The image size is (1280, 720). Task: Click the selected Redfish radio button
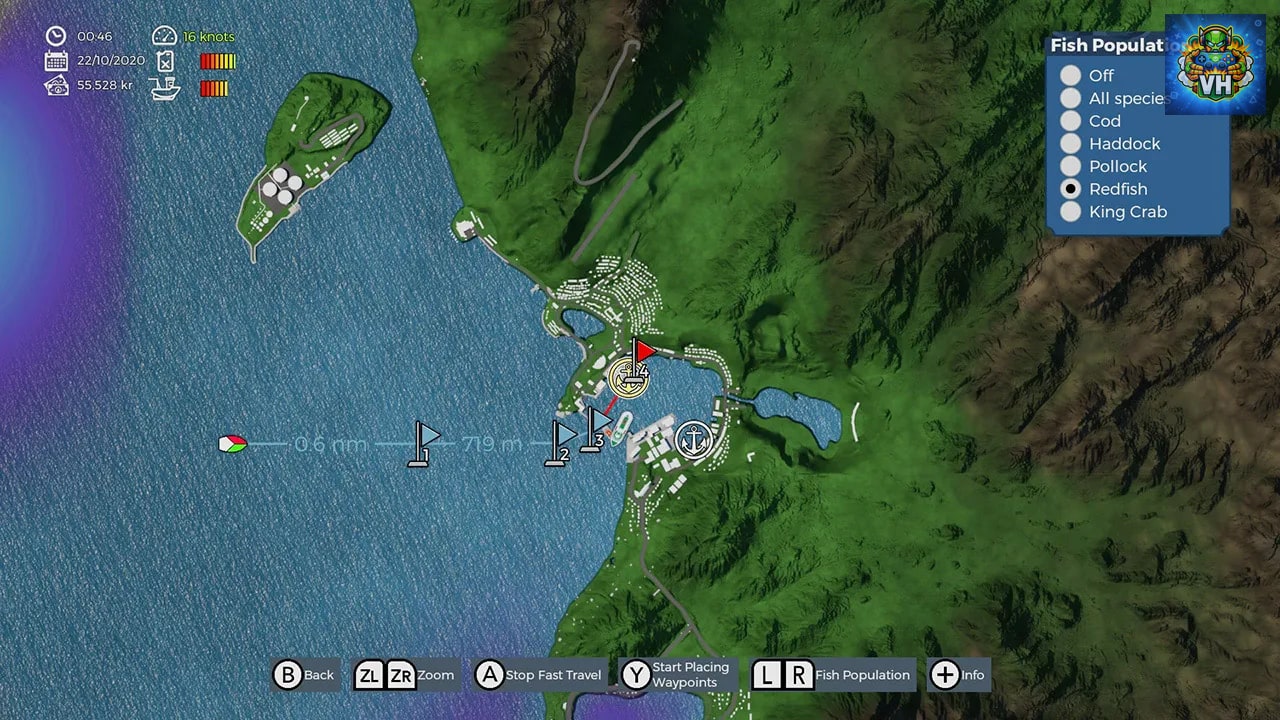point(1071,189)
